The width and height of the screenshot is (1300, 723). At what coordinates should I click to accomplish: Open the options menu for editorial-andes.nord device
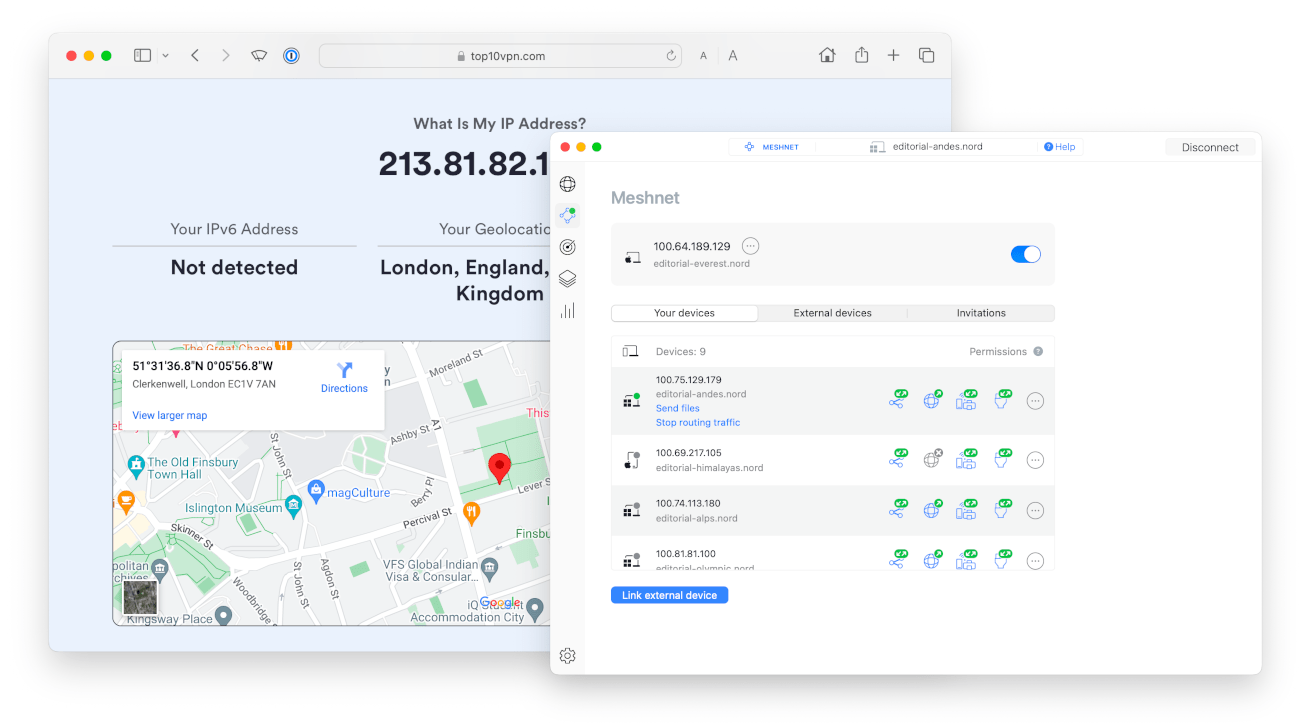[x=1035, y=400]
